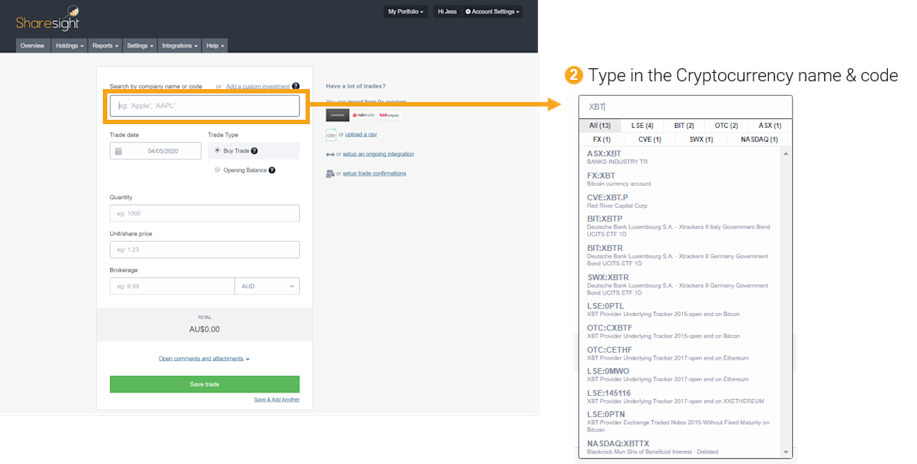Click setup an ongoing integration link
This screenshot has width=917, height=464.
click(378, 154)
